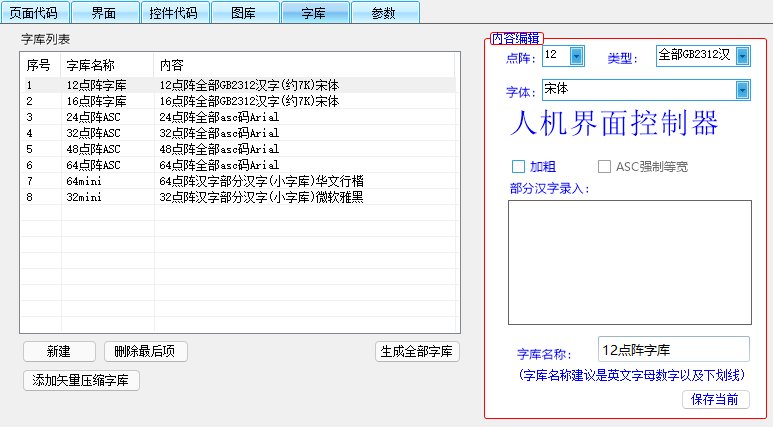Click the 类型 combo box showing 全部GB2312汉

(x=703, y=56)
